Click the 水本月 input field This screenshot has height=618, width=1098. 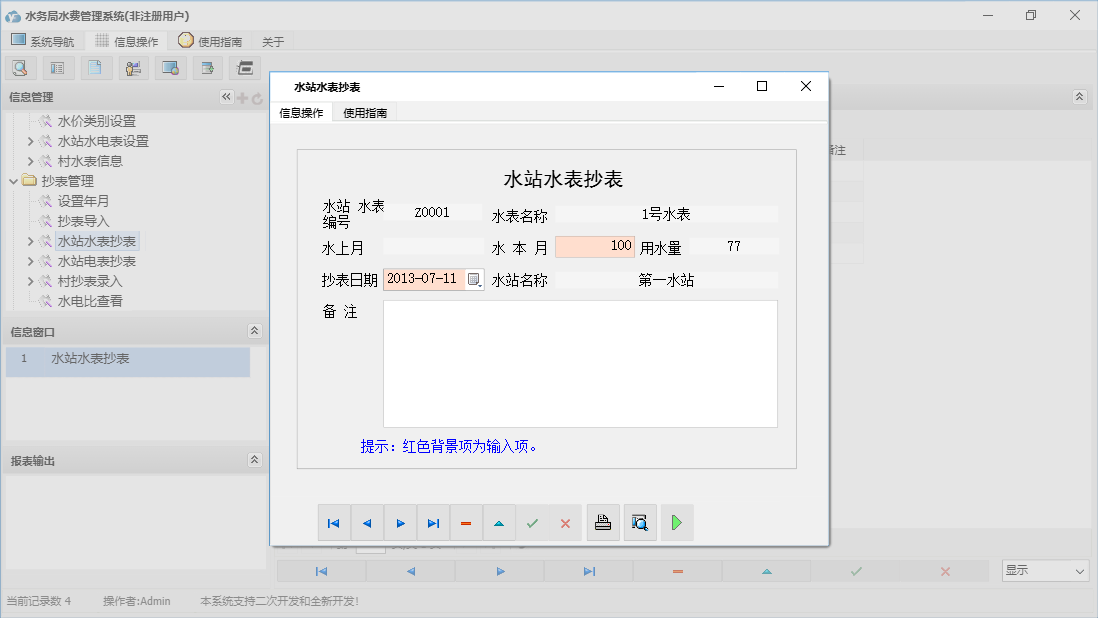(x=594, y=246)
